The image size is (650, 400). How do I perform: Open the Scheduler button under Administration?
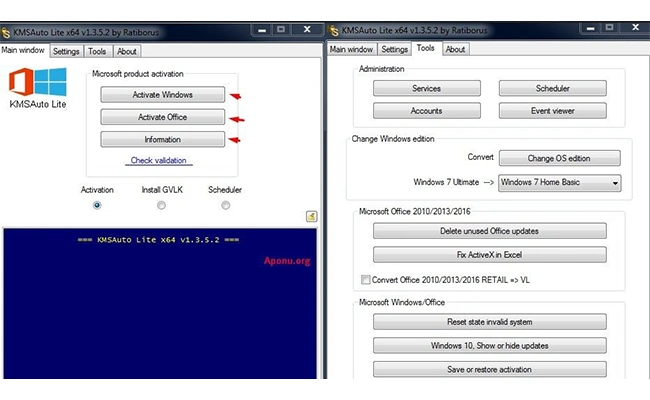point(553,88)
